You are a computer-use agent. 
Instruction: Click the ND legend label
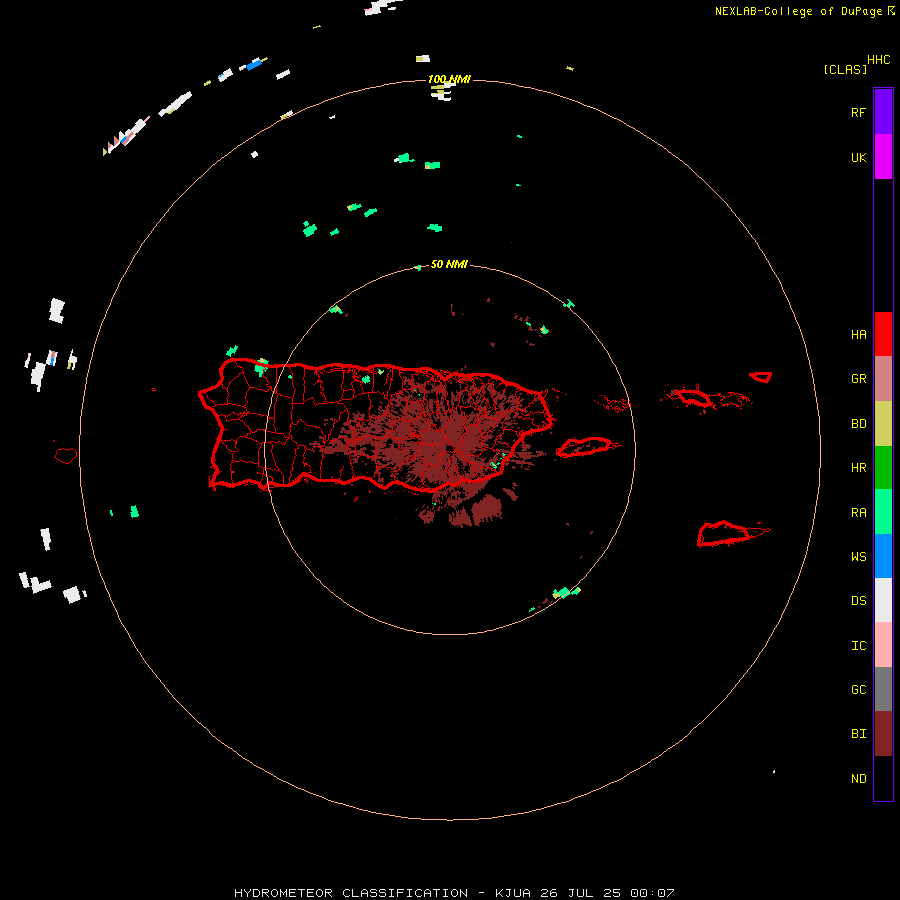tap(858, 779)
